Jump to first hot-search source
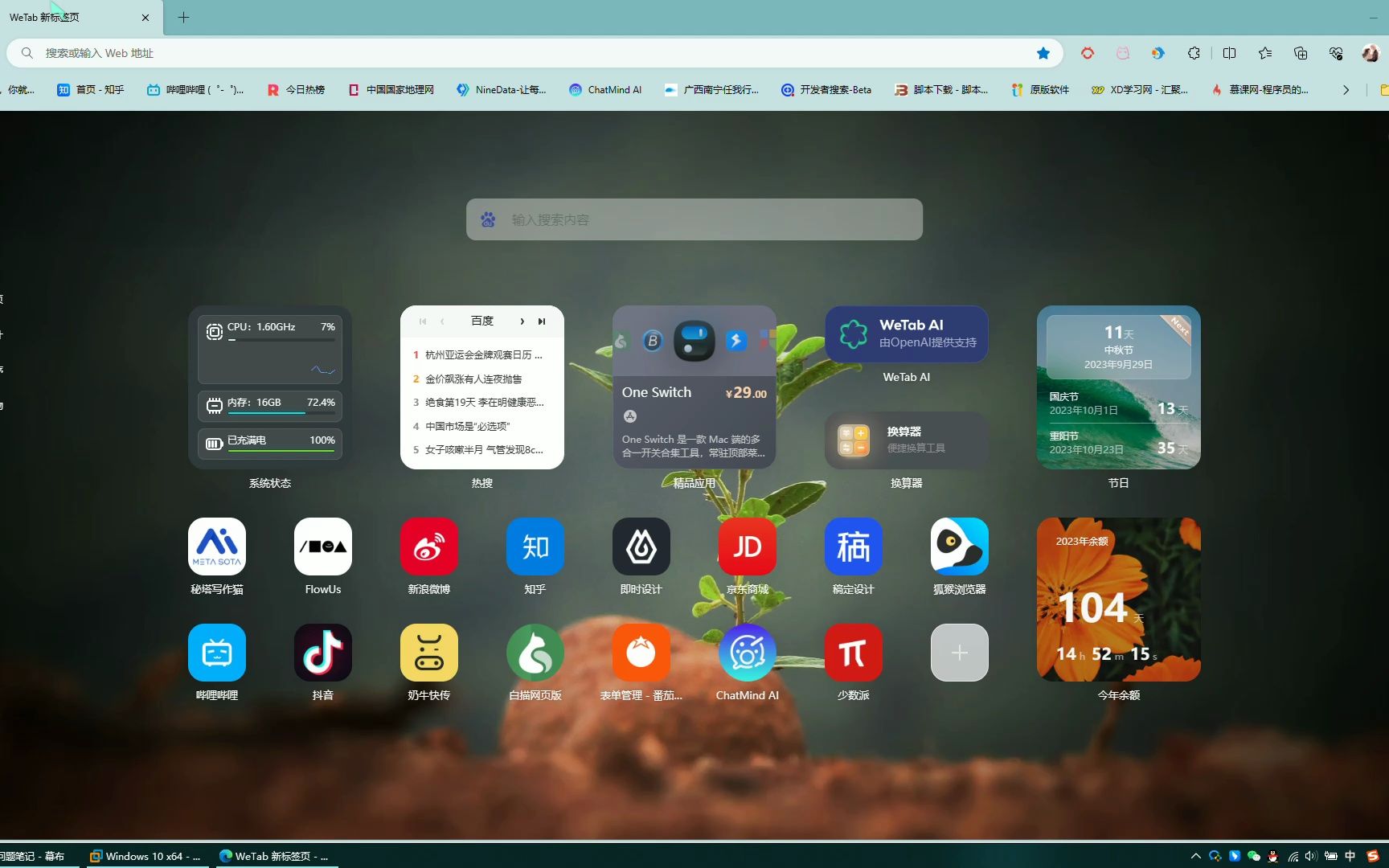 point(423,321)
